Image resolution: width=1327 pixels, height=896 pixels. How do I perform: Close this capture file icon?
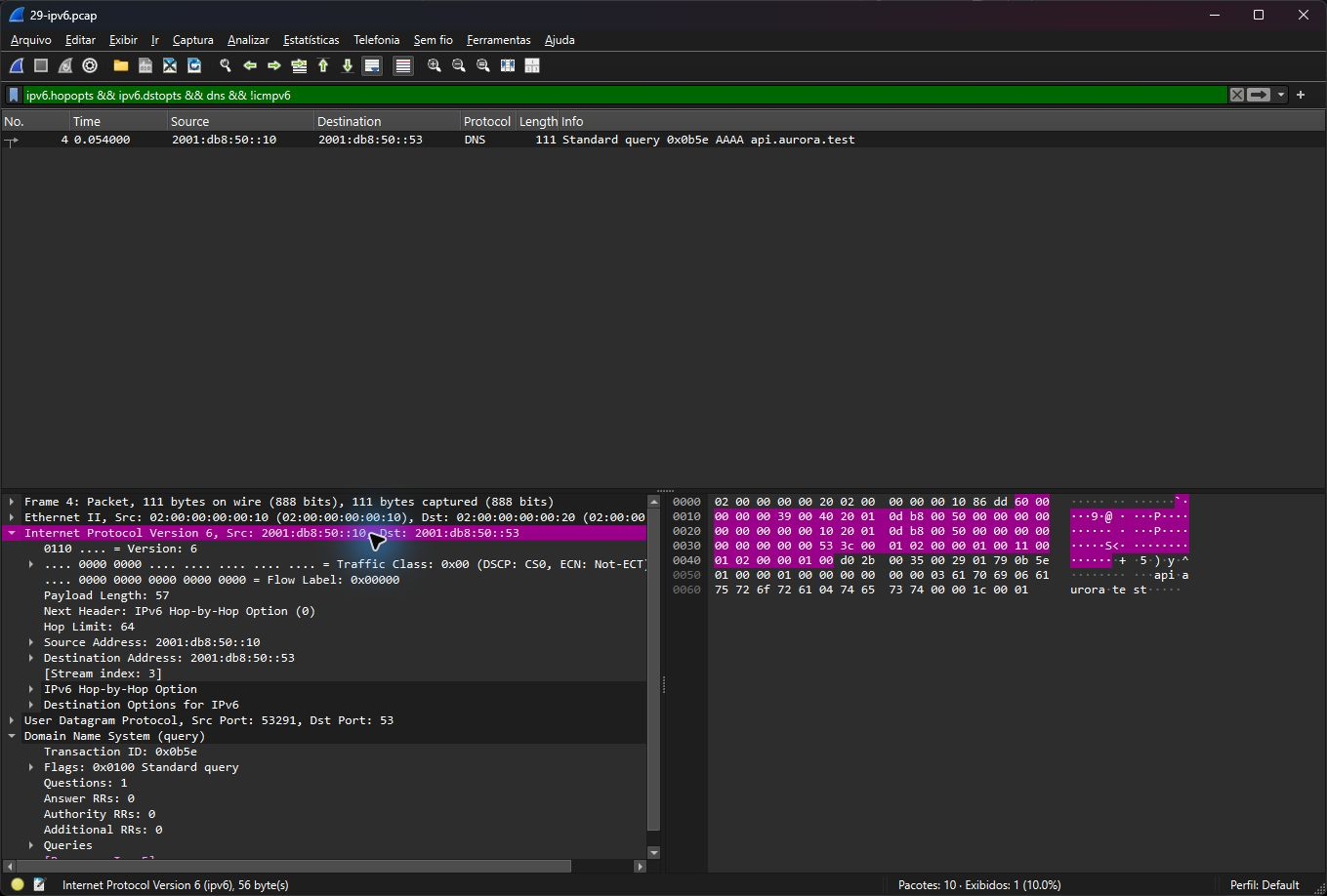point(170,65)
